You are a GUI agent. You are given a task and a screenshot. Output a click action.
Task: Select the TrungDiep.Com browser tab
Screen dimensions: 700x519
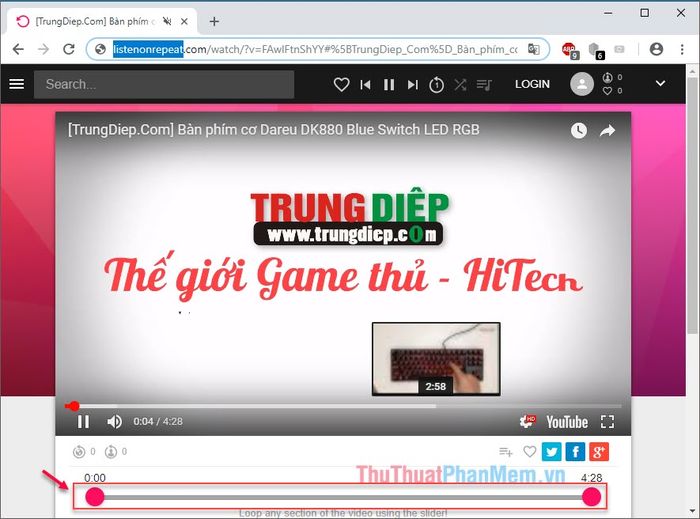(102, 21)
